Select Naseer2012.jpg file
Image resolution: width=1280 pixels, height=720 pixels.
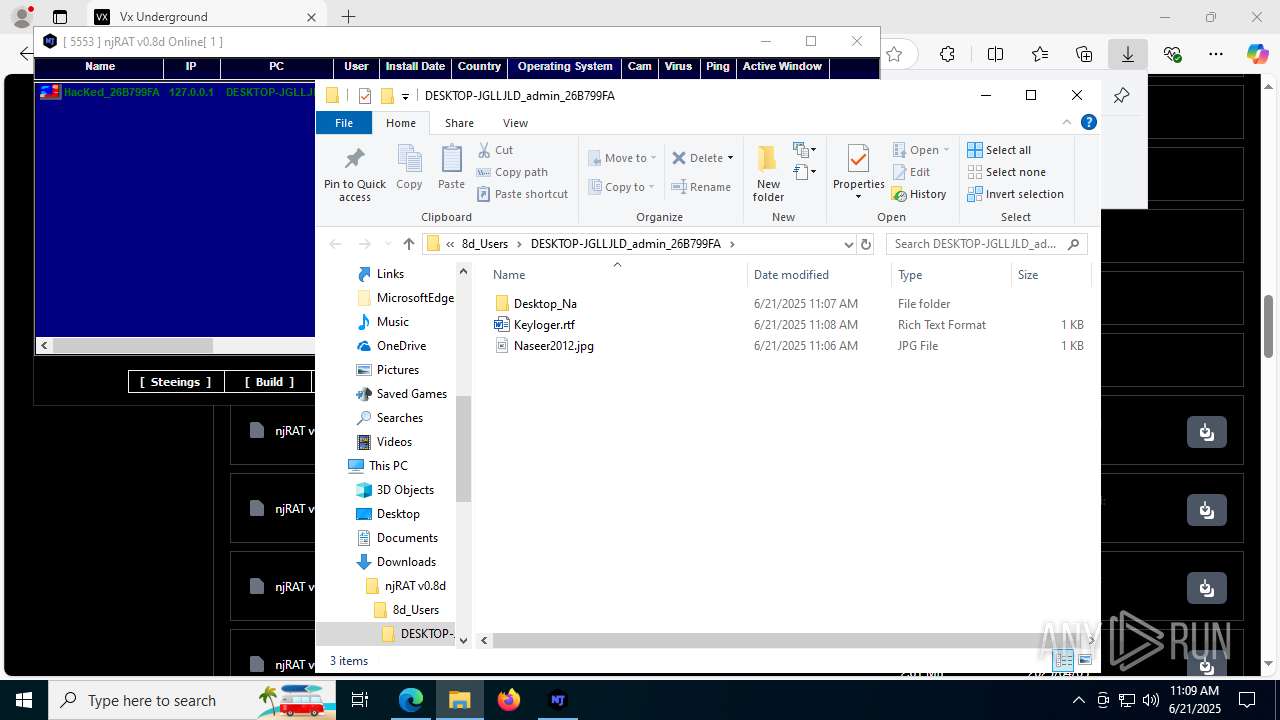tap(553, 346)
